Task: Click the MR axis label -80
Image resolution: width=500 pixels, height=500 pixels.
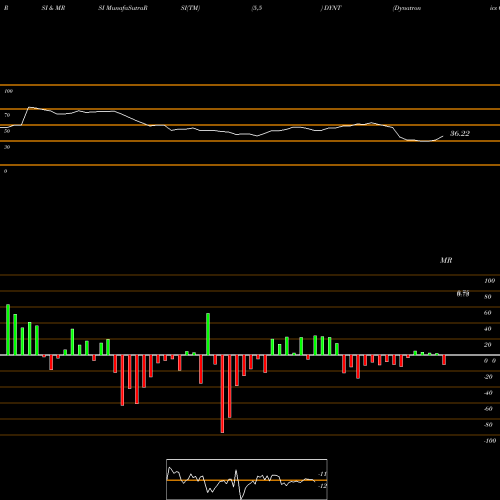Action: [488, 425]
